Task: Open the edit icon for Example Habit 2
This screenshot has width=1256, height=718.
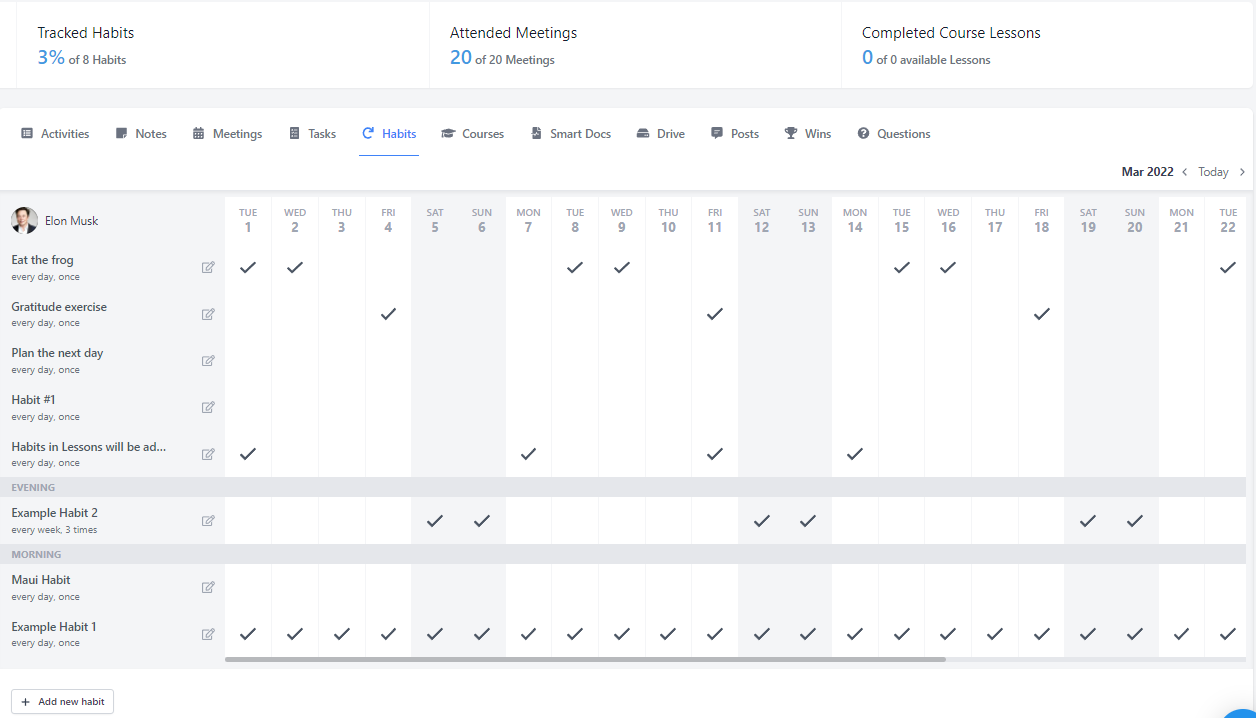Action: point(208,520)
